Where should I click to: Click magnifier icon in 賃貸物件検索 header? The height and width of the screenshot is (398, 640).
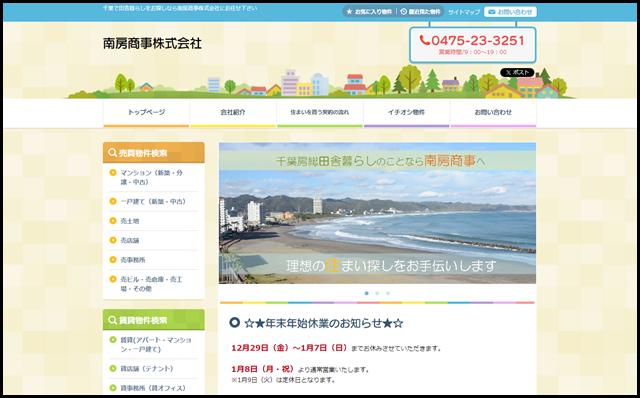112,320
